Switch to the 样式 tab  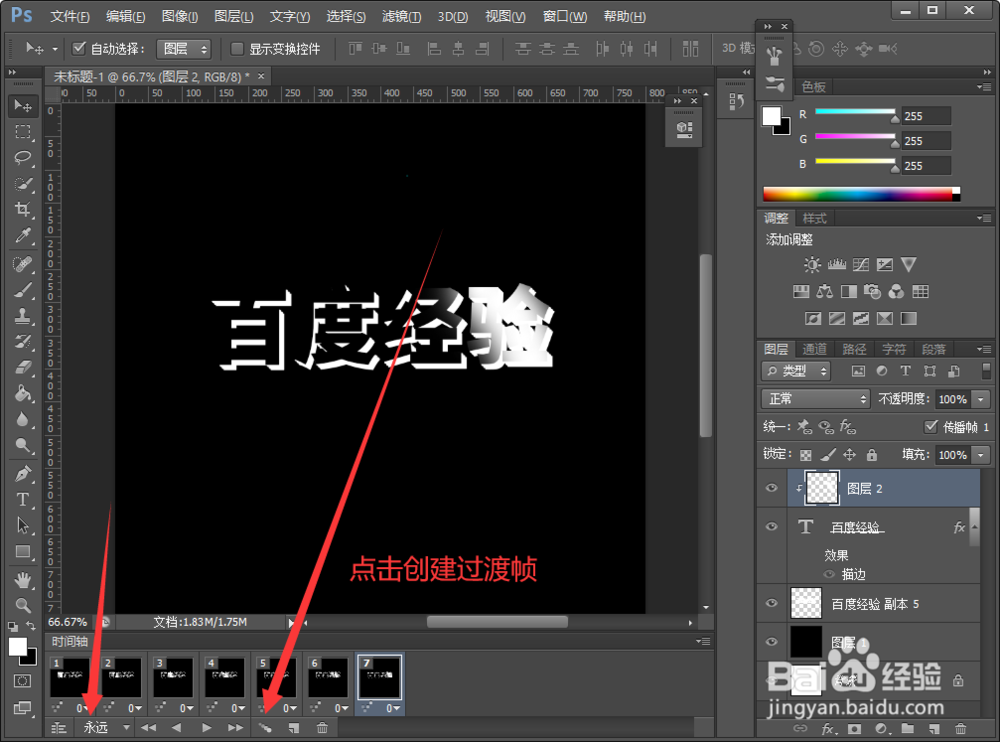(814, 218)
